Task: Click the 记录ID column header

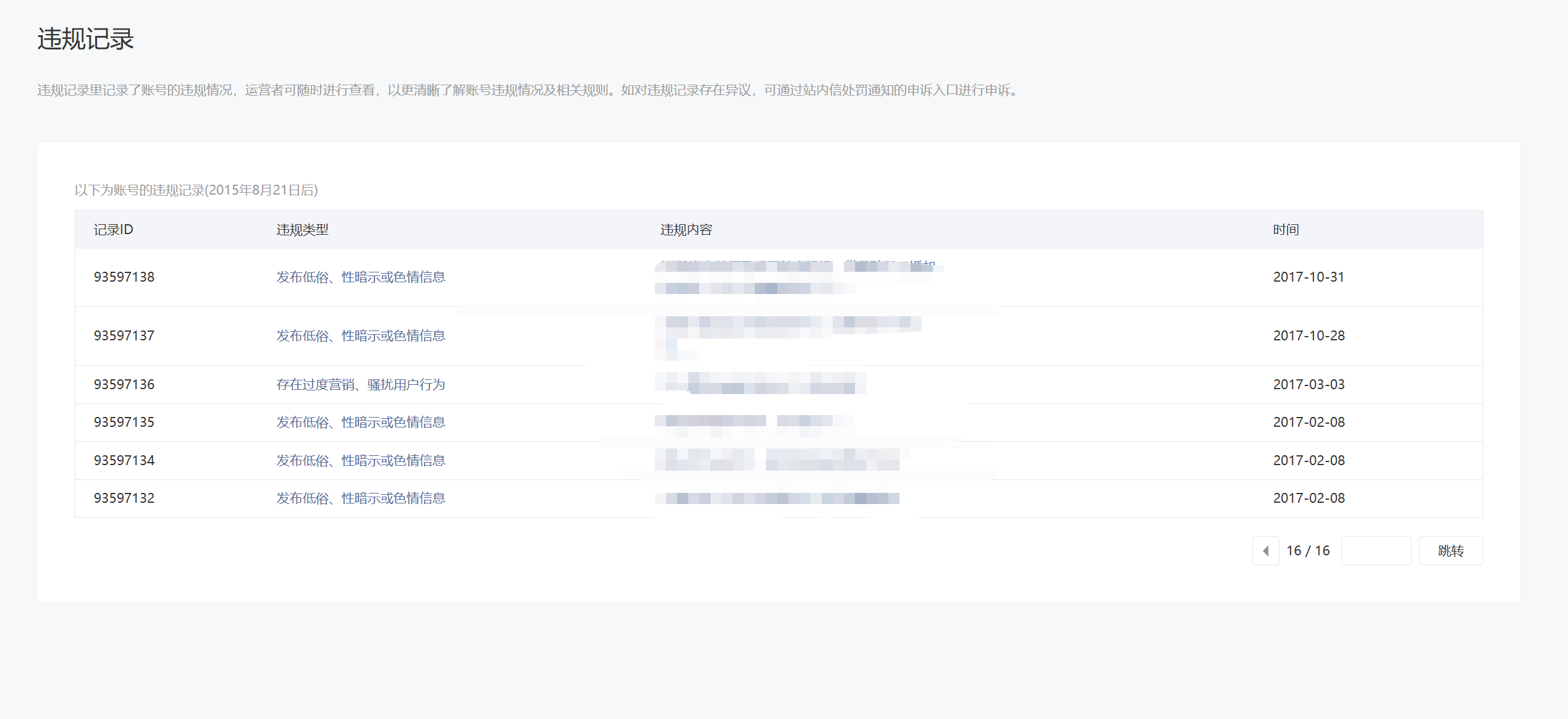Action: click(x=114, y=230)
